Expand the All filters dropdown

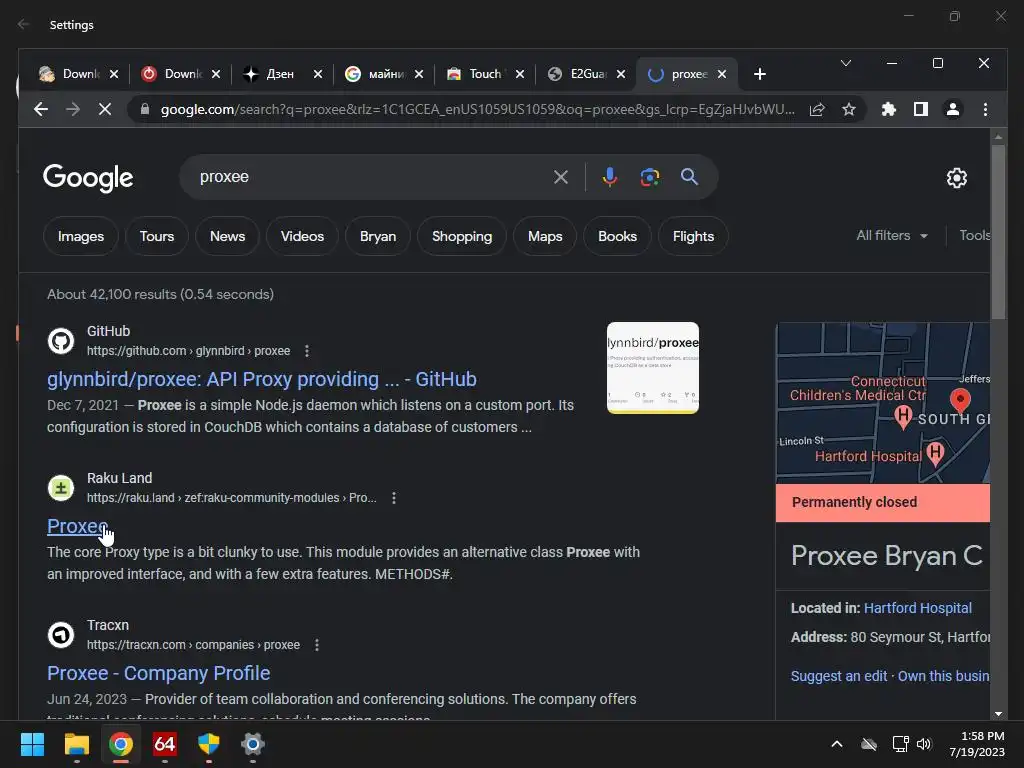click(892, 235)
